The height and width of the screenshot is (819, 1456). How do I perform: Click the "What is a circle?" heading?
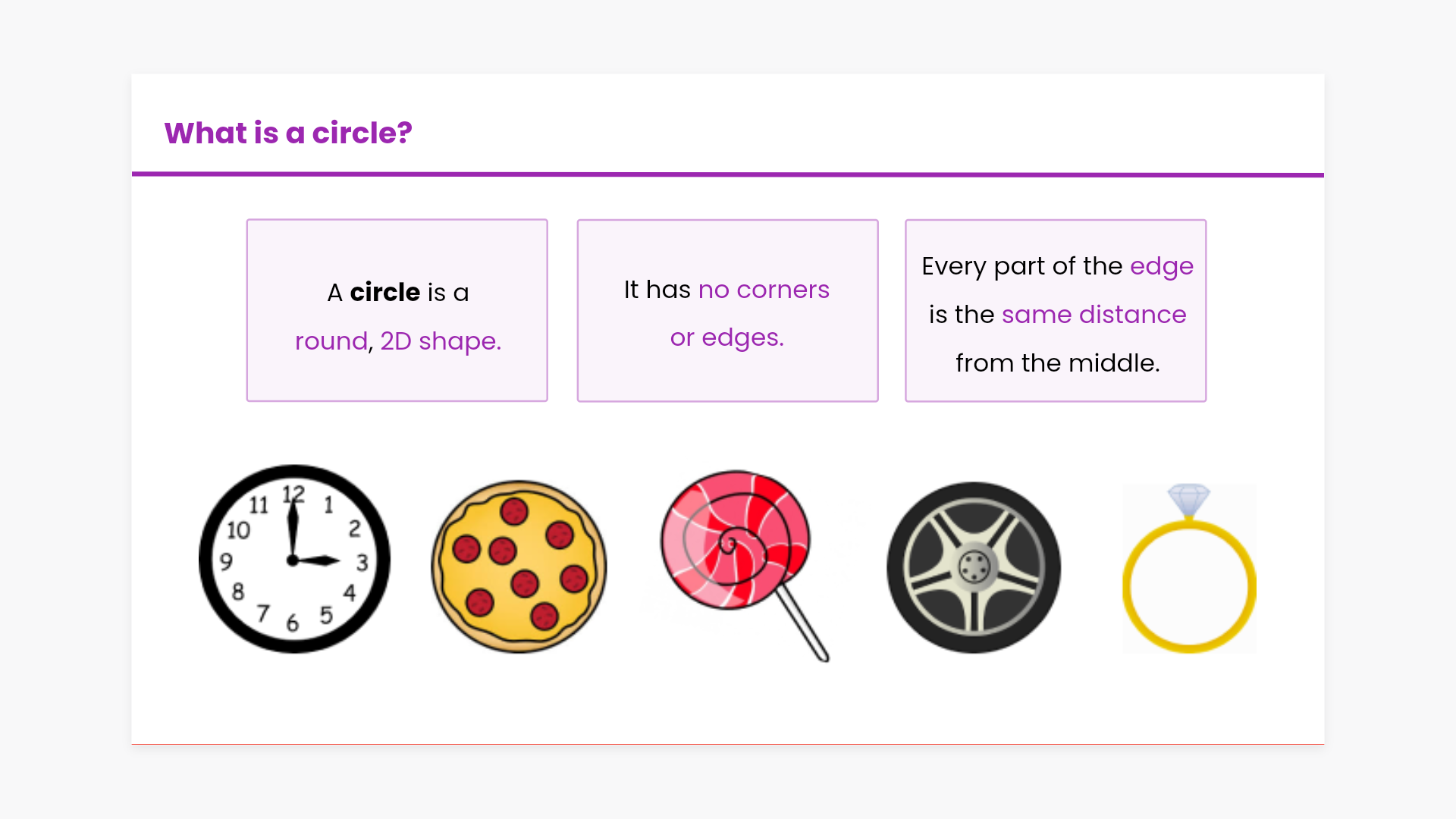click(x=288, y=133)
